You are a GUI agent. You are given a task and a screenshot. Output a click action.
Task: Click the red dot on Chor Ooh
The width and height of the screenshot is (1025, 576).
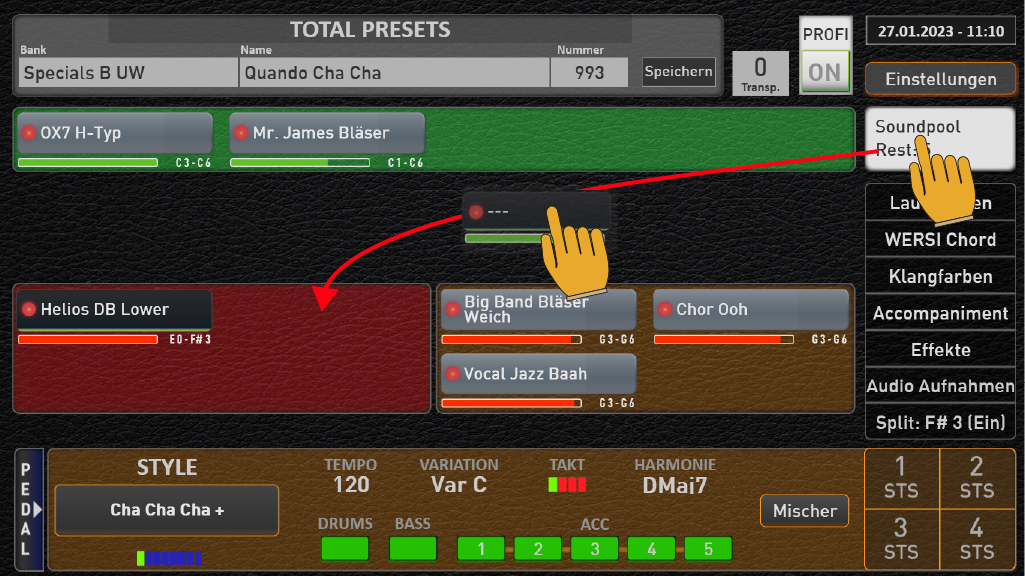click(665, 309)
